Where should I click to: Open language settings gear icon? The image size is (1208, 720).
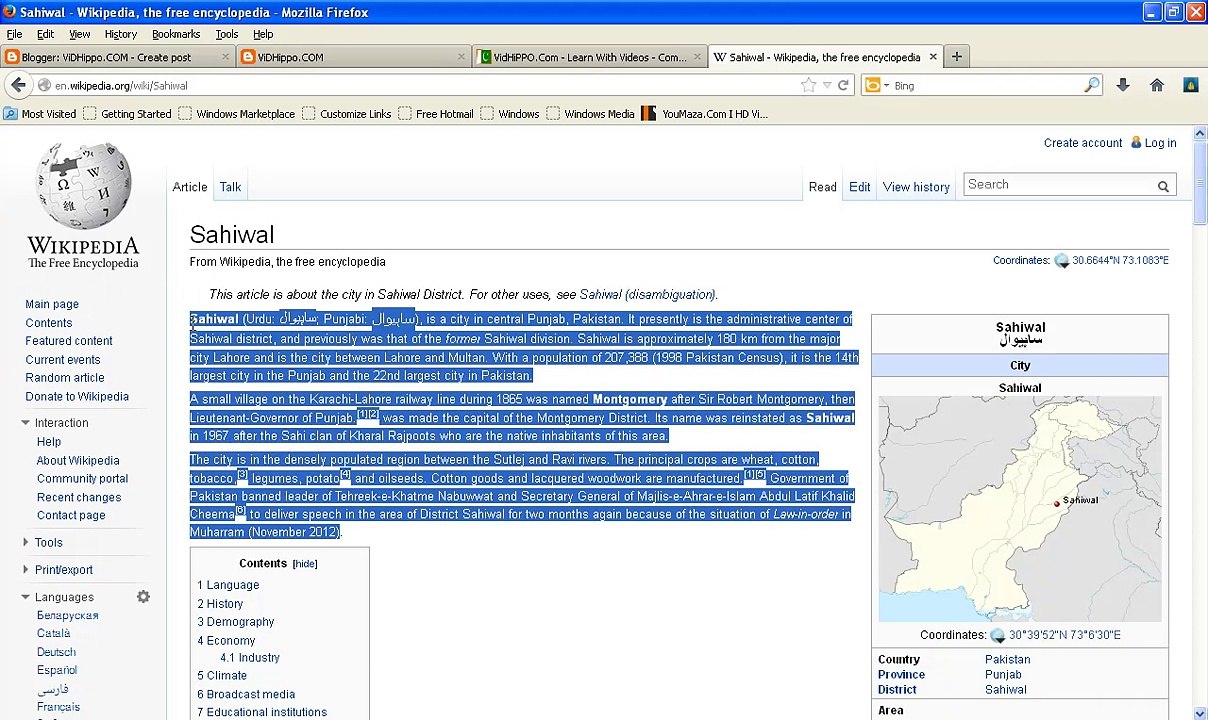tap(143, 597)
